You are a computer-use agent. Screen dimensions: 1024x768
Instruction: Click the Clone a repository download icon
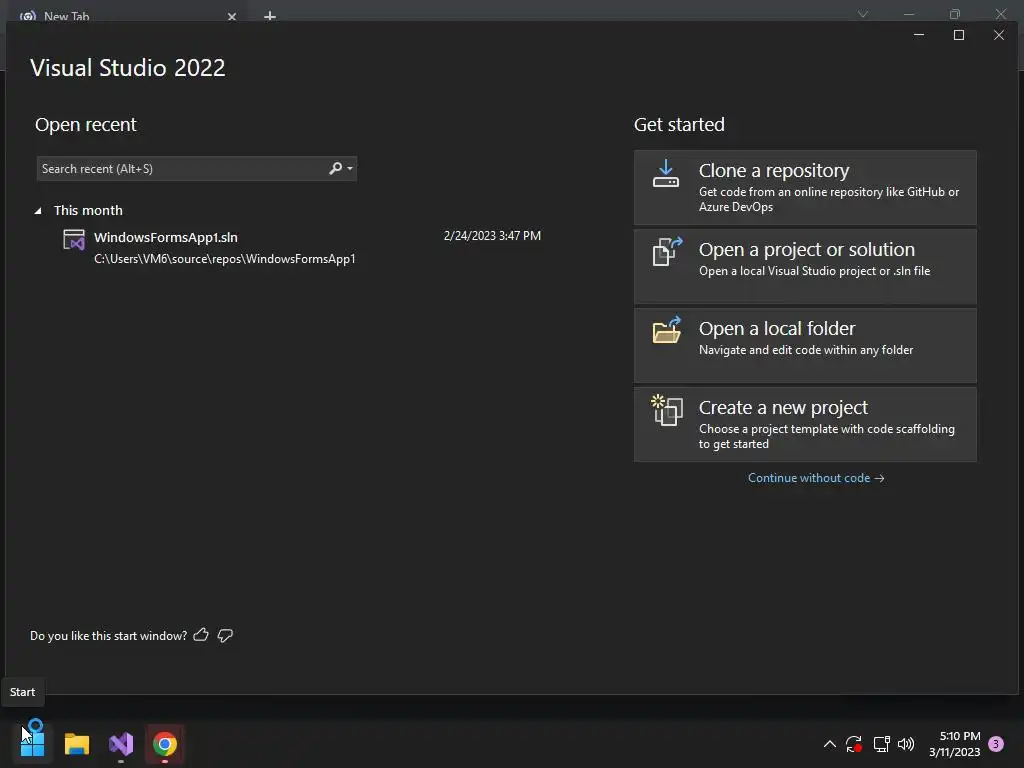[665, 174]
